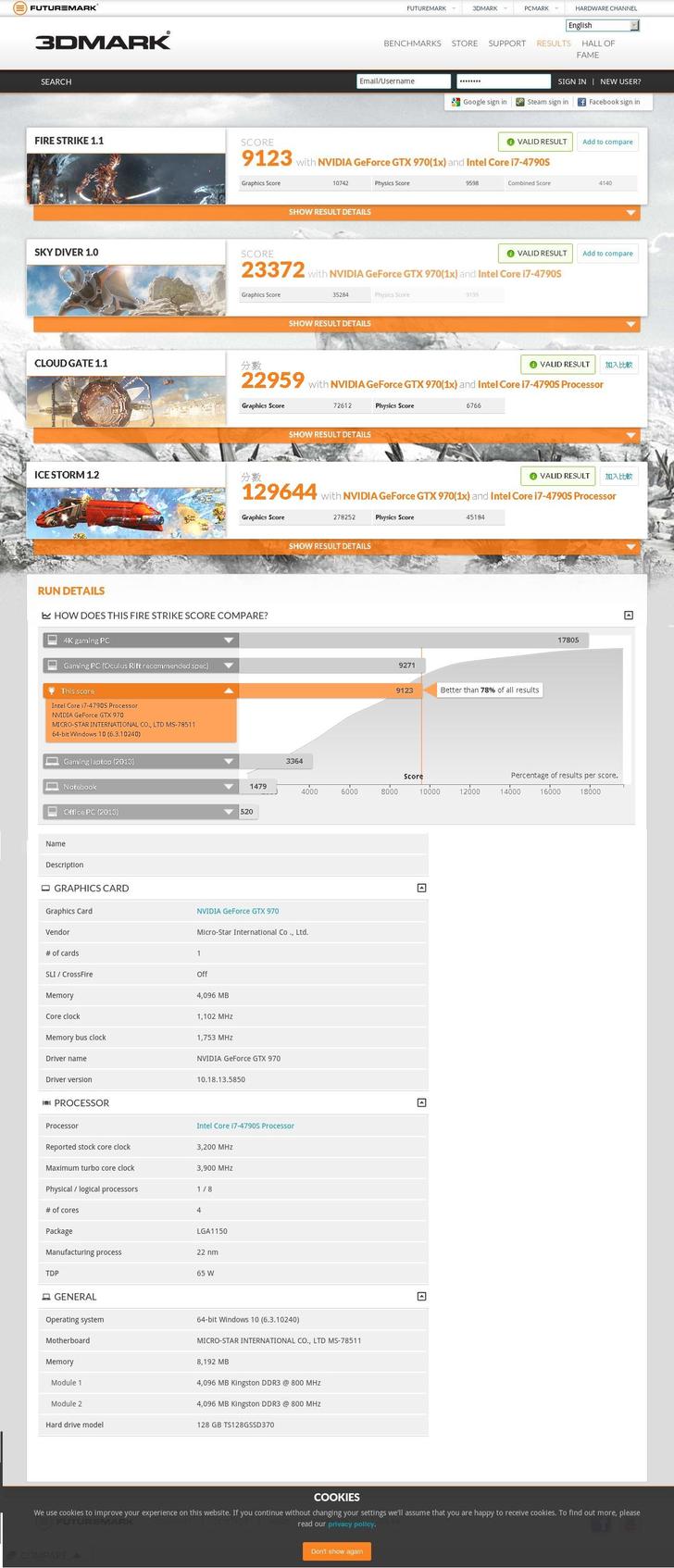Viewport: 674px width, 1568px height.
Task: Collapse the score comparison section icon
Action: 629,615
